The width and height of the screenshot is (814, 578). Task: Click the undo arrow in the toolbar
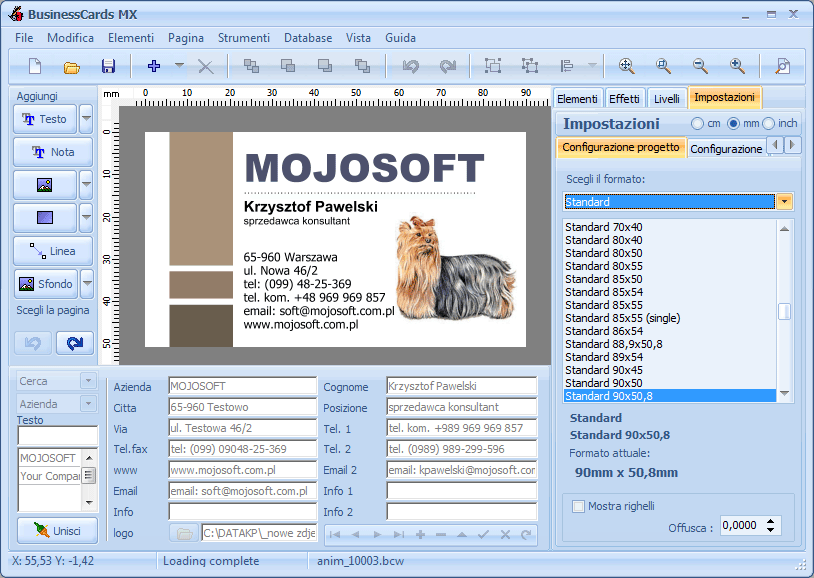(x=411, y=66)
